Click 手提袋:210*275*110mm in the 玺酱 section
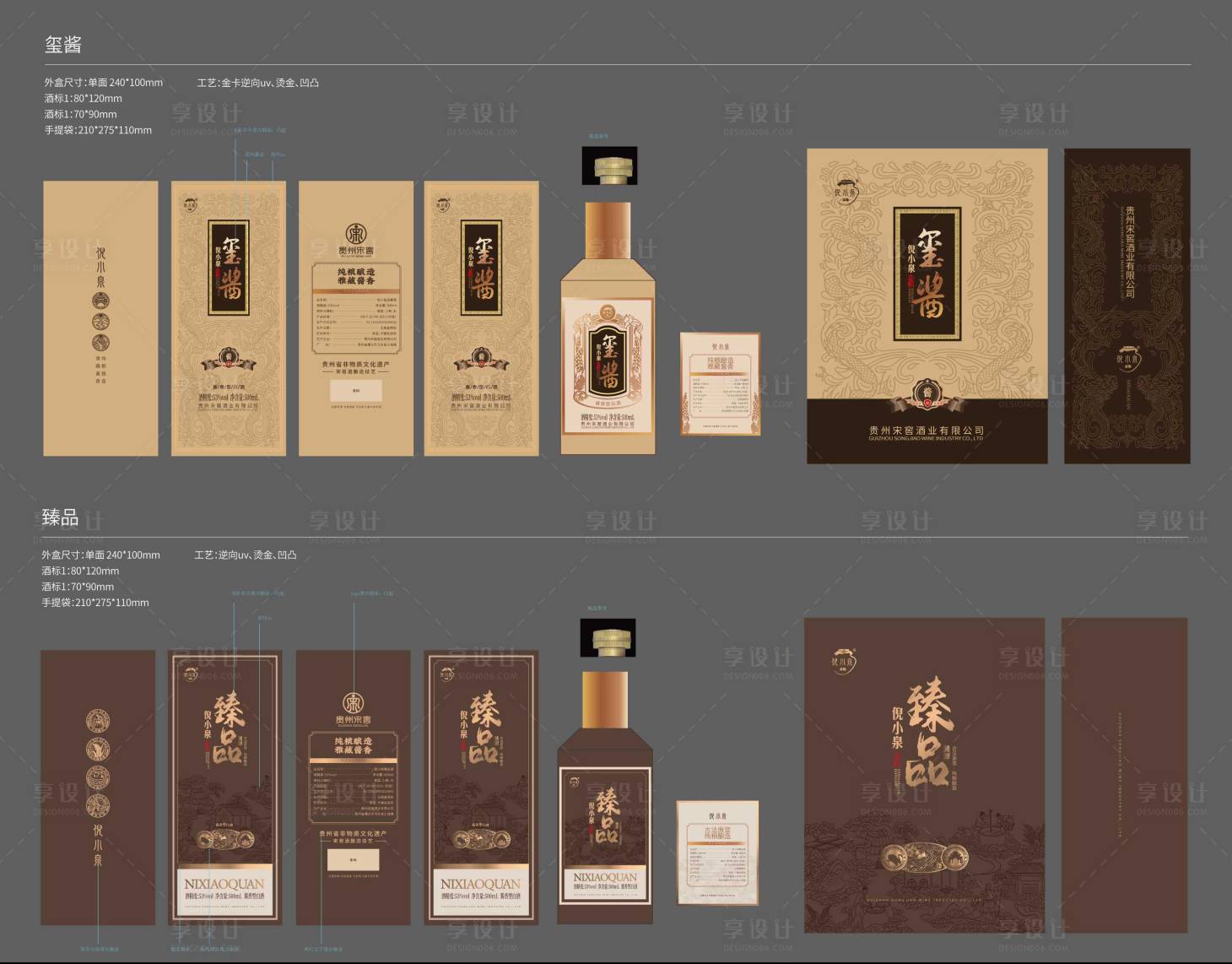The image size is (1232, 964). [x=98, y=130]
